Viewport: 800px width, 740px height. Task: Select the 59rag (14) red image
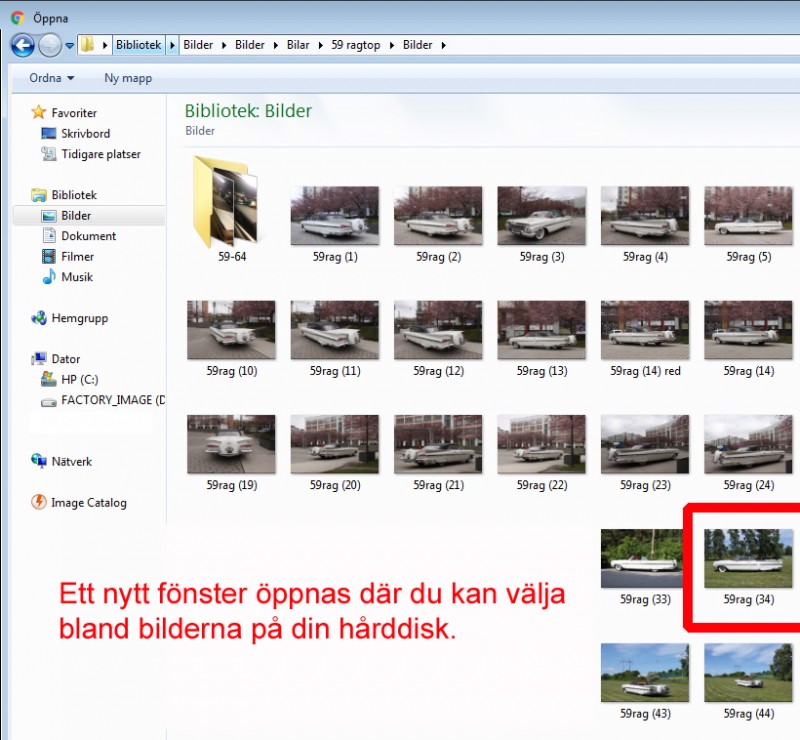tap(644, 330)
